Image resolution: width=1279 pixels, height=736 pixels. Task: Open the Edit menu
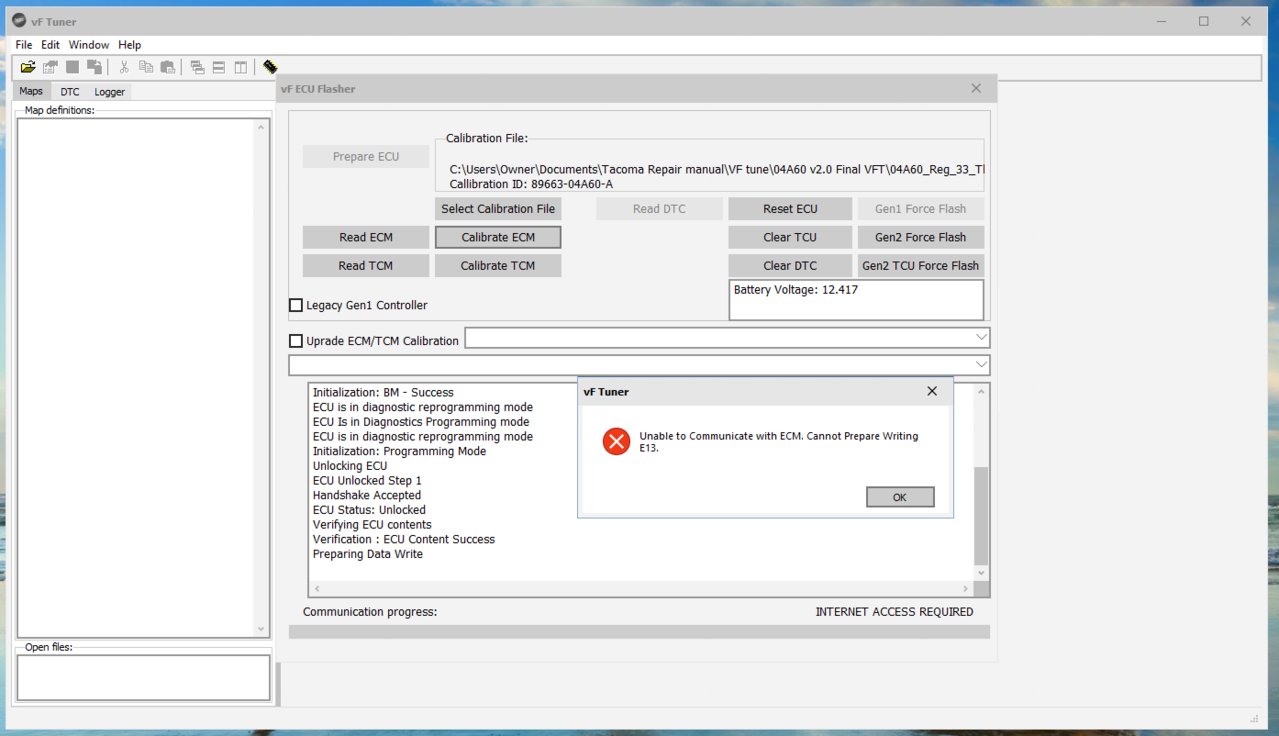click(x=50, y=45)
